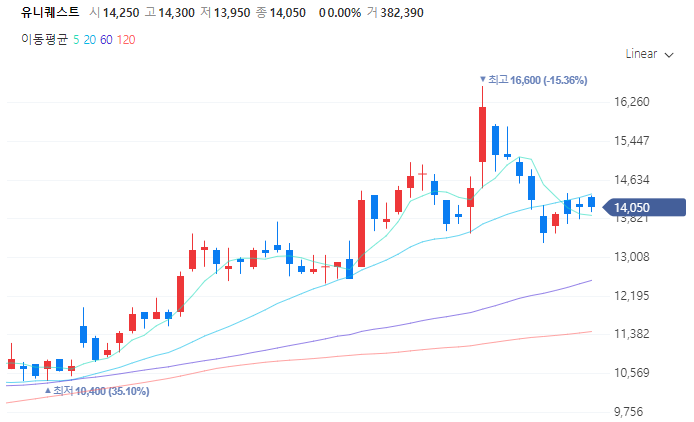
Task: Click the 12,195 axis label
Action: coord(632,296)
